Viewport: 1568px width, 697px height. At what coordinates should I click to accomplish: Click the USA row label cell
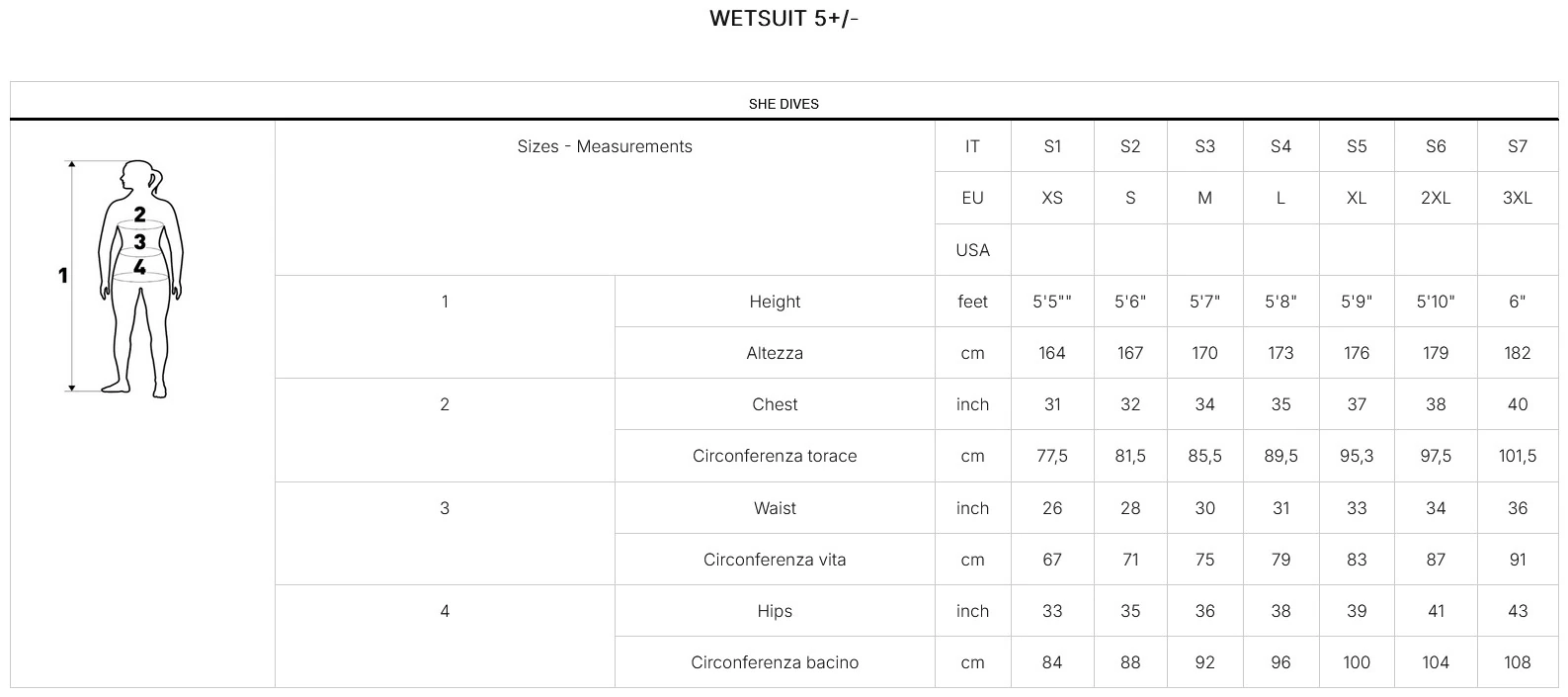pyautogui.click(x=972, y=250)
